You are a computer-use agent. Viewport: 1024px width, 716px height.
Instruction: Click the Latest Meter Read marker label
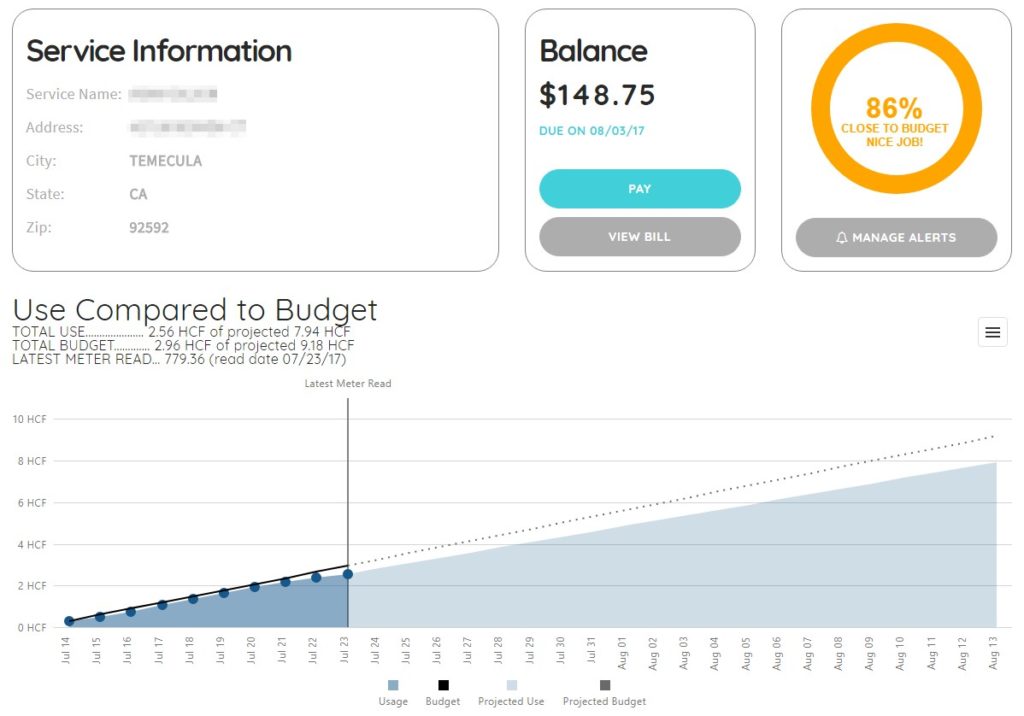[348, 383]
